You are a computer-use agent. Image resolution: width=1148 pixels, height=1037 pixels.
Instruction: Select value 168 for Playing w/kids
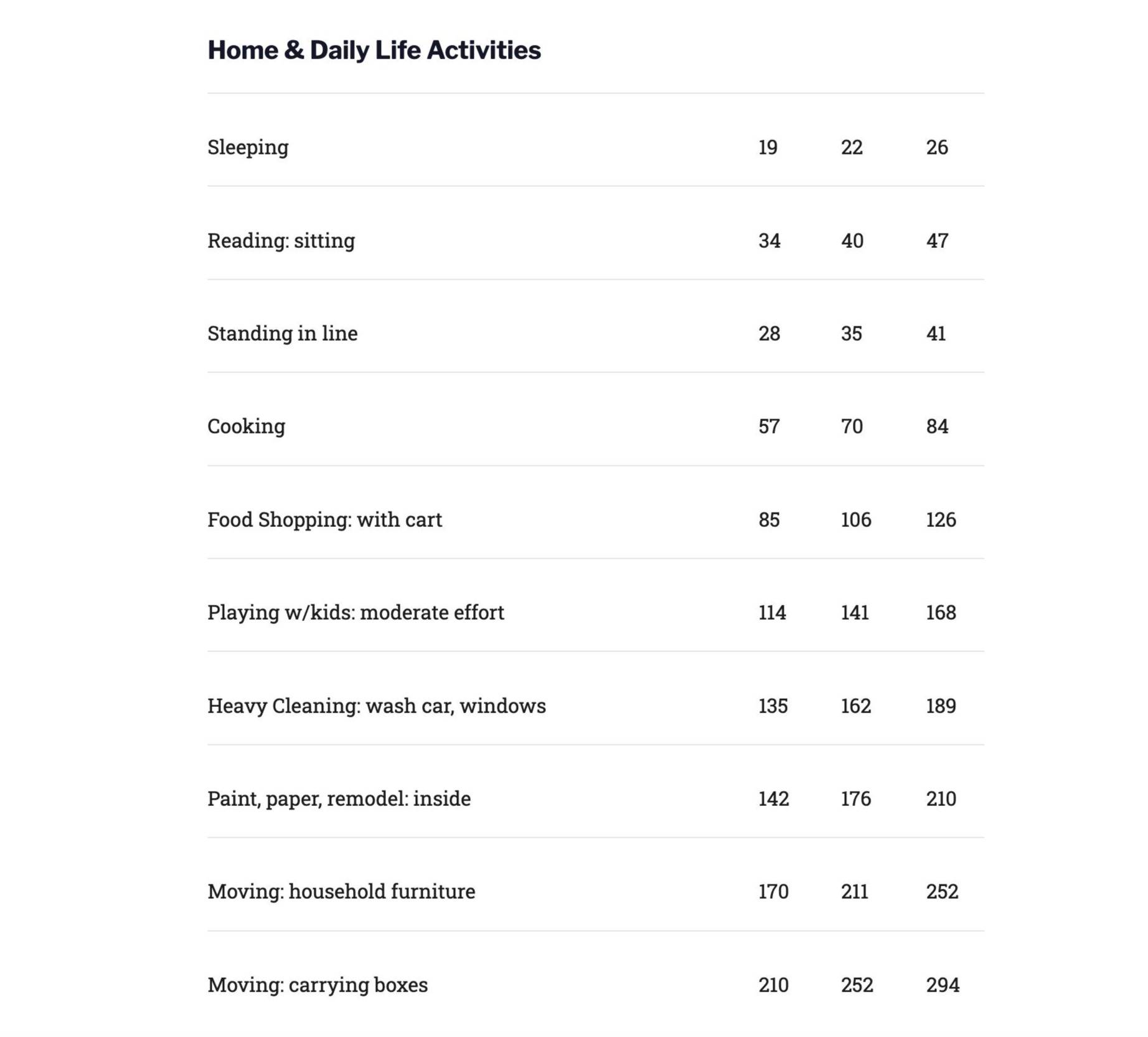click(941, 612)
